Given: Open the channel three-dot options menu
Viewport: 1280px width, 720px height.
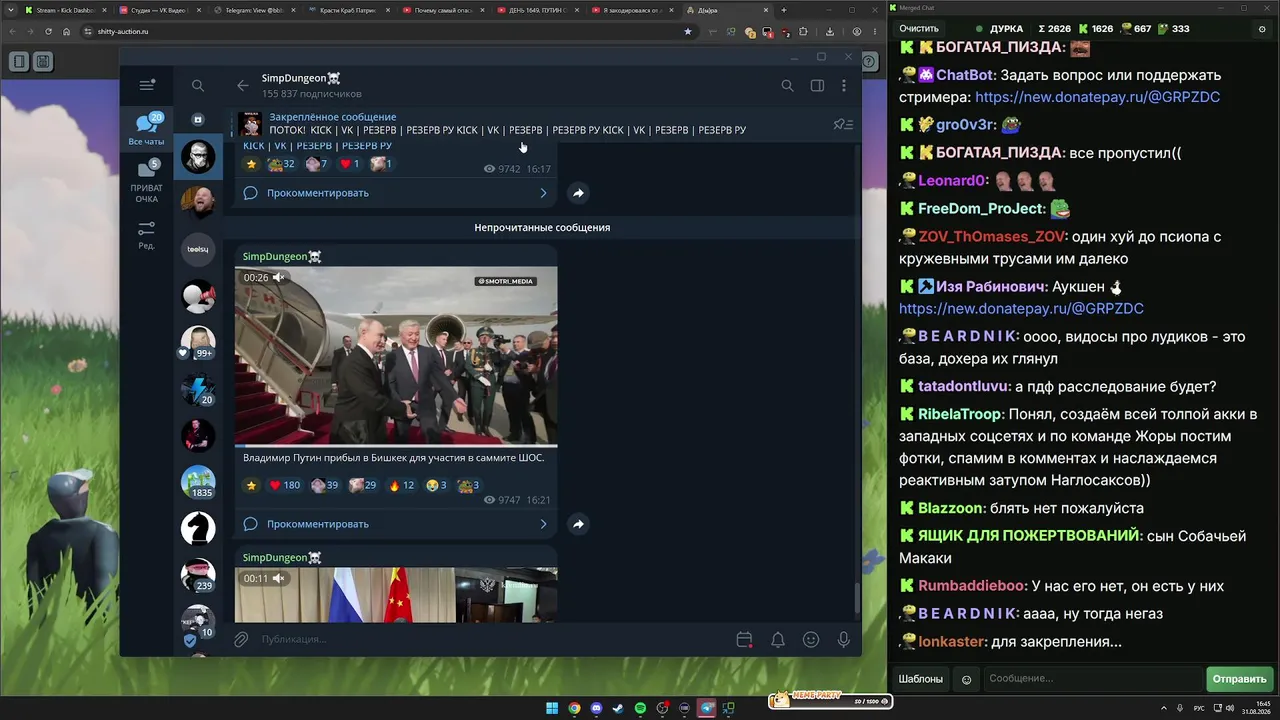Looking at the screenshot, I should click(844, 86).
